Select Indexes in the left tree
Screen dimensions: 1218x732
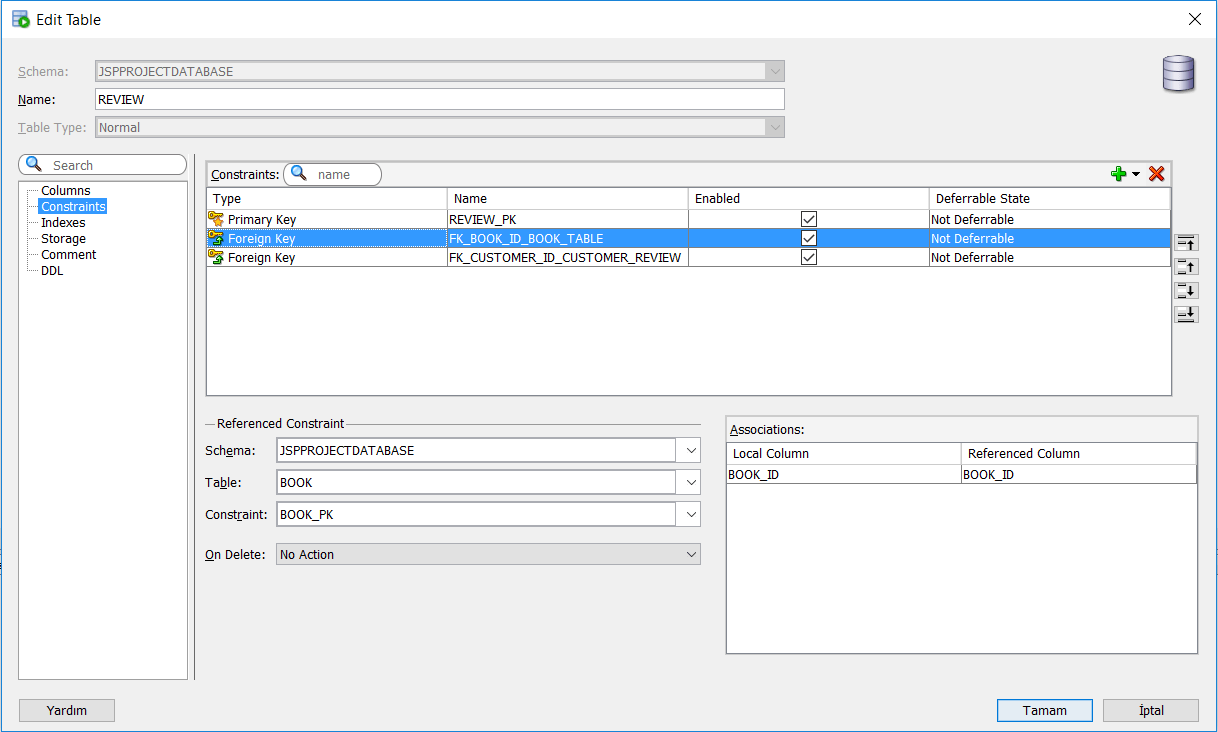point(63,222)
